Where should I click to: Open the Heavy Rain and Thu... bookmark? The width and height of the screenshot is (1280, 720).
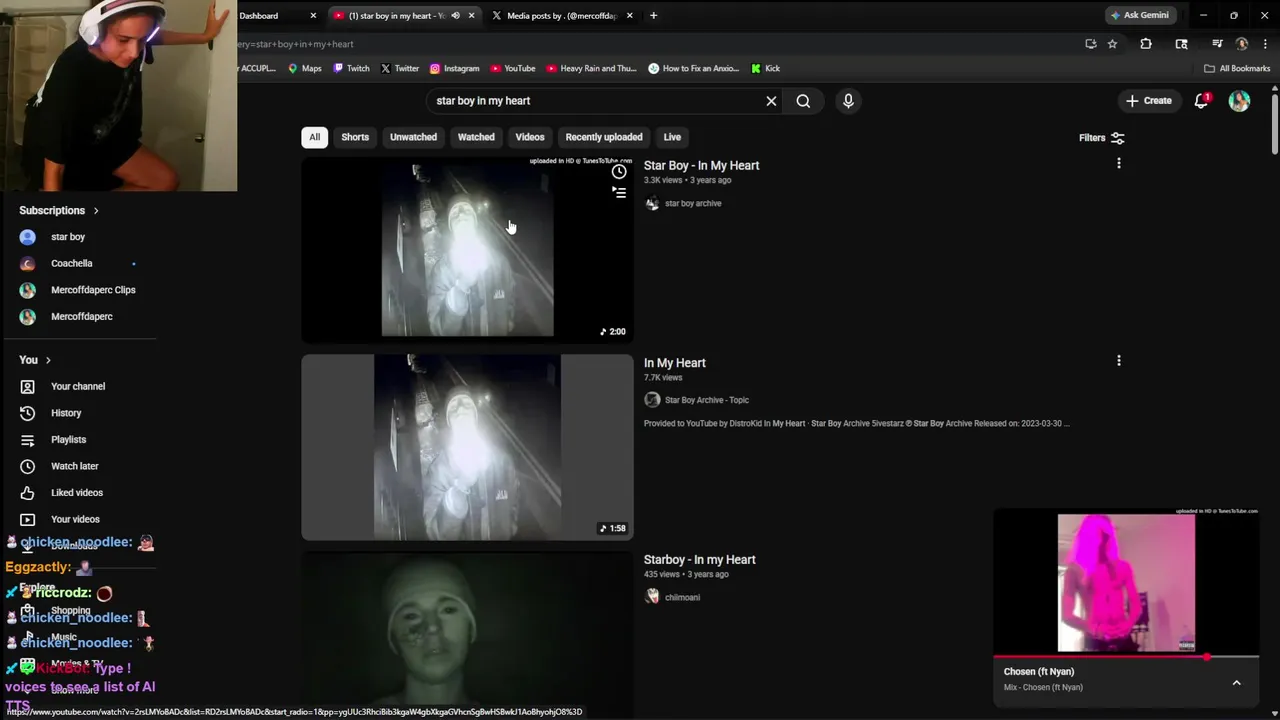pos(591,68)
